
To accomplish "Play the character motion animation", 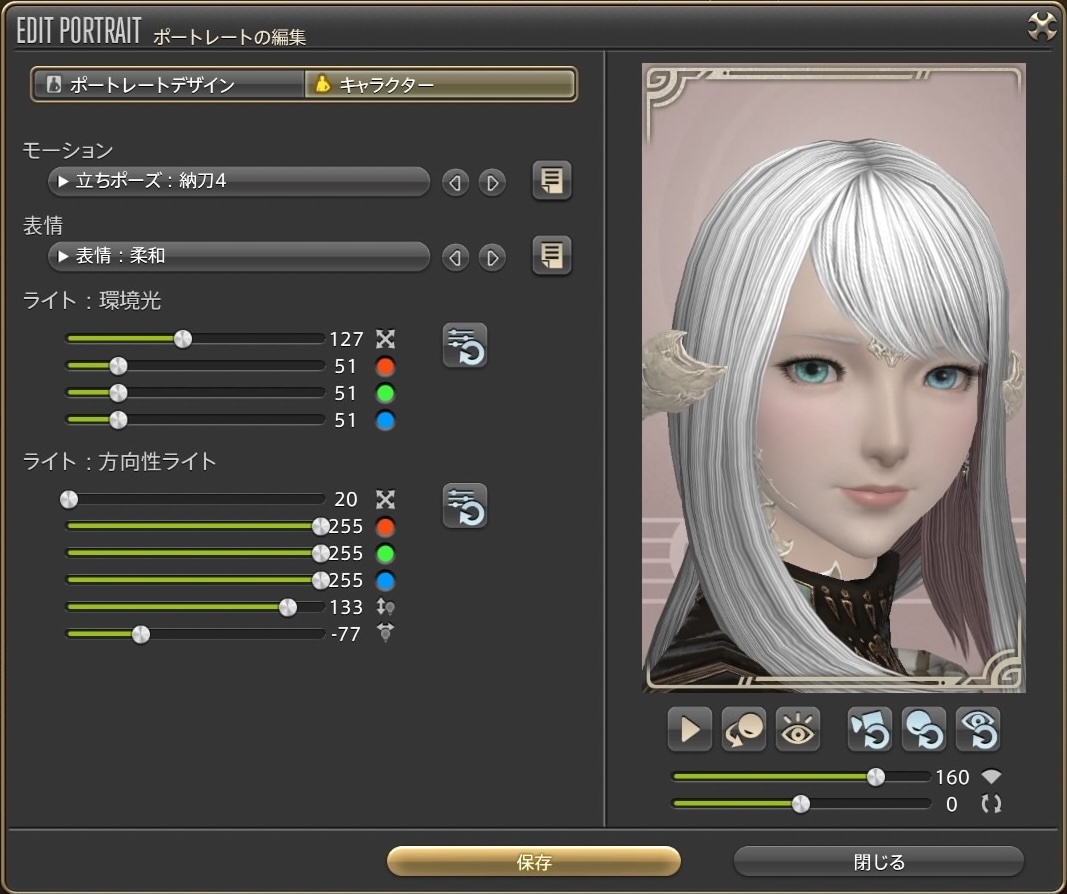I will click(689, 729).
